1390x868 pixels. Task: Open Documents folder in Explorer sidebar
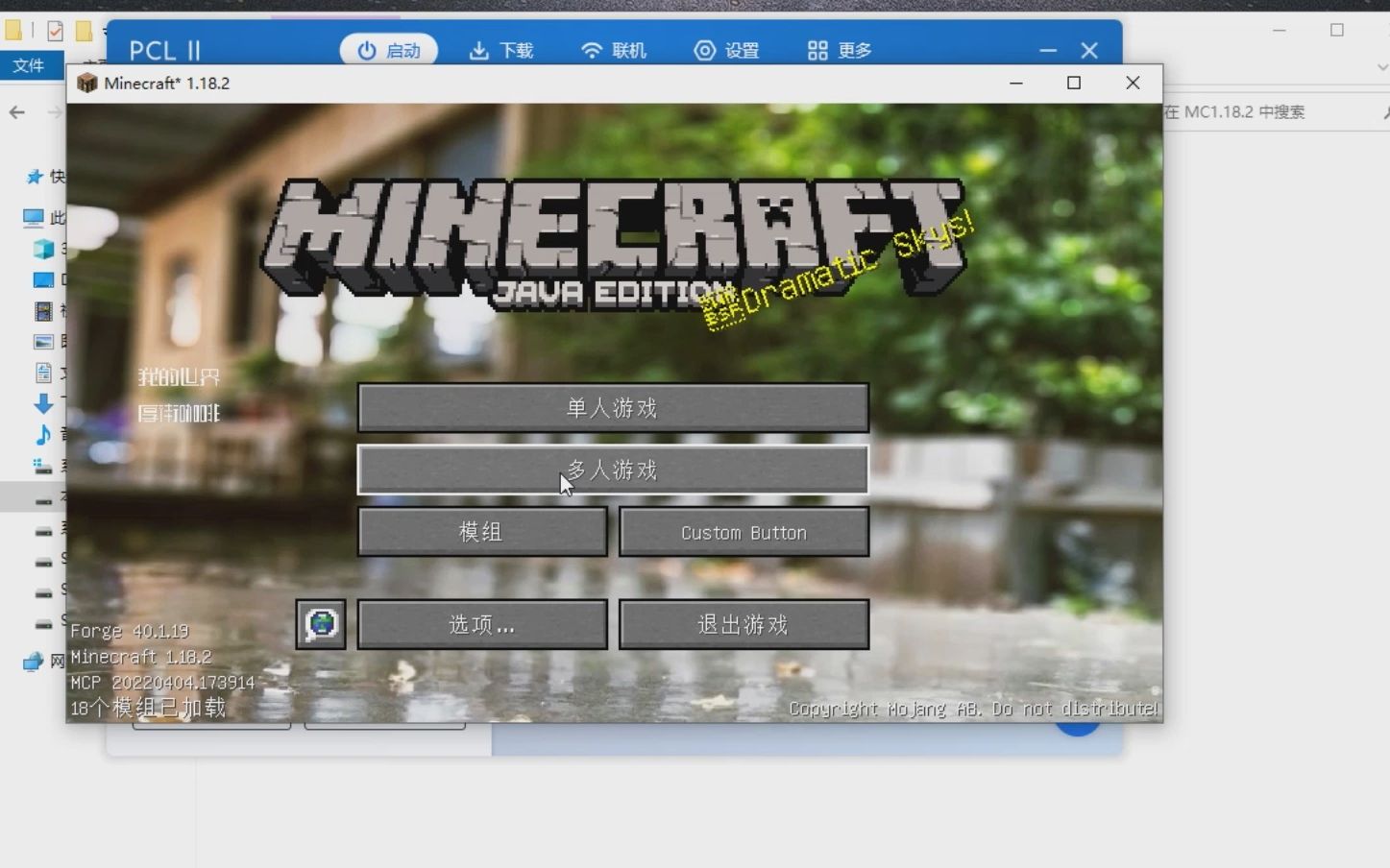(x=43, y=373)
